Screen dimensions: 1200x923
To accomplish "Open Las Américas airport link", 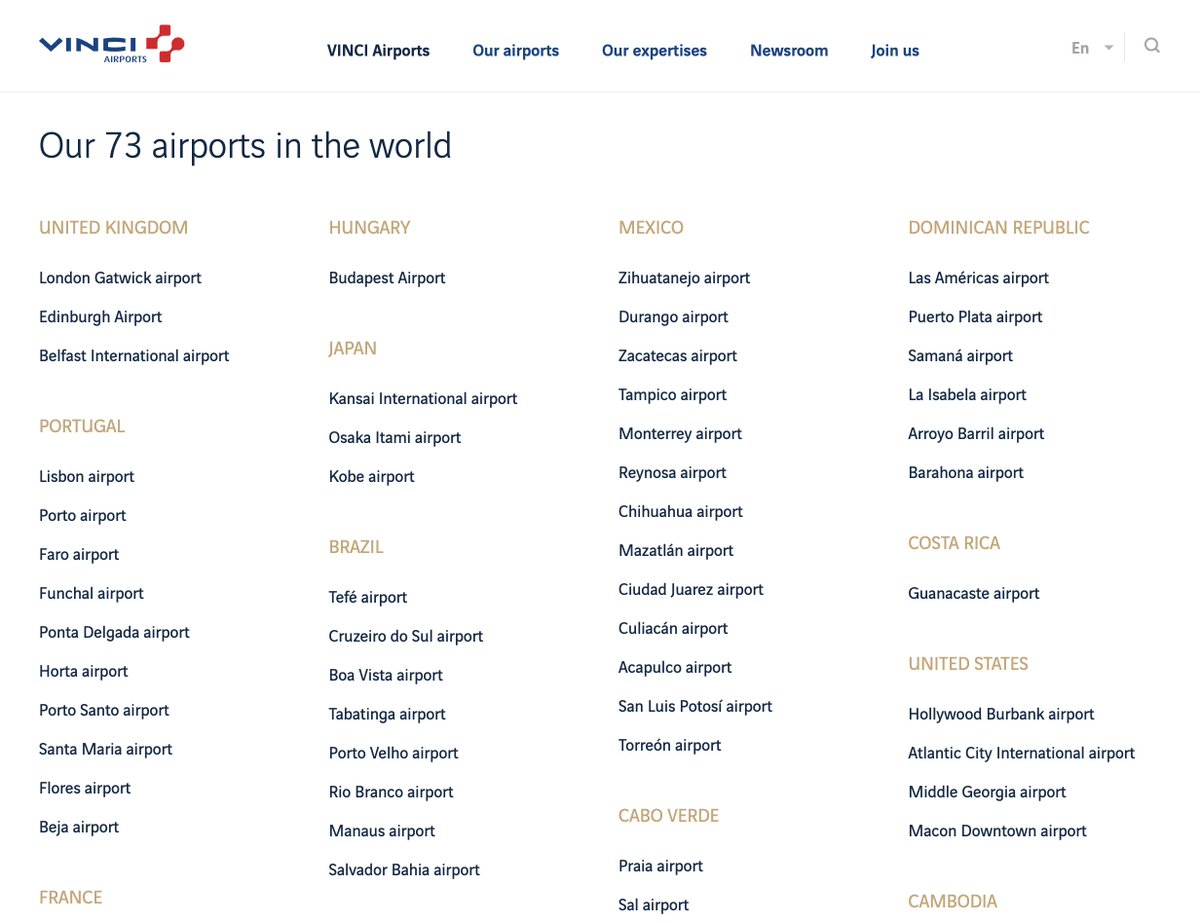I will pyautogui.click(x=979, y=278).
